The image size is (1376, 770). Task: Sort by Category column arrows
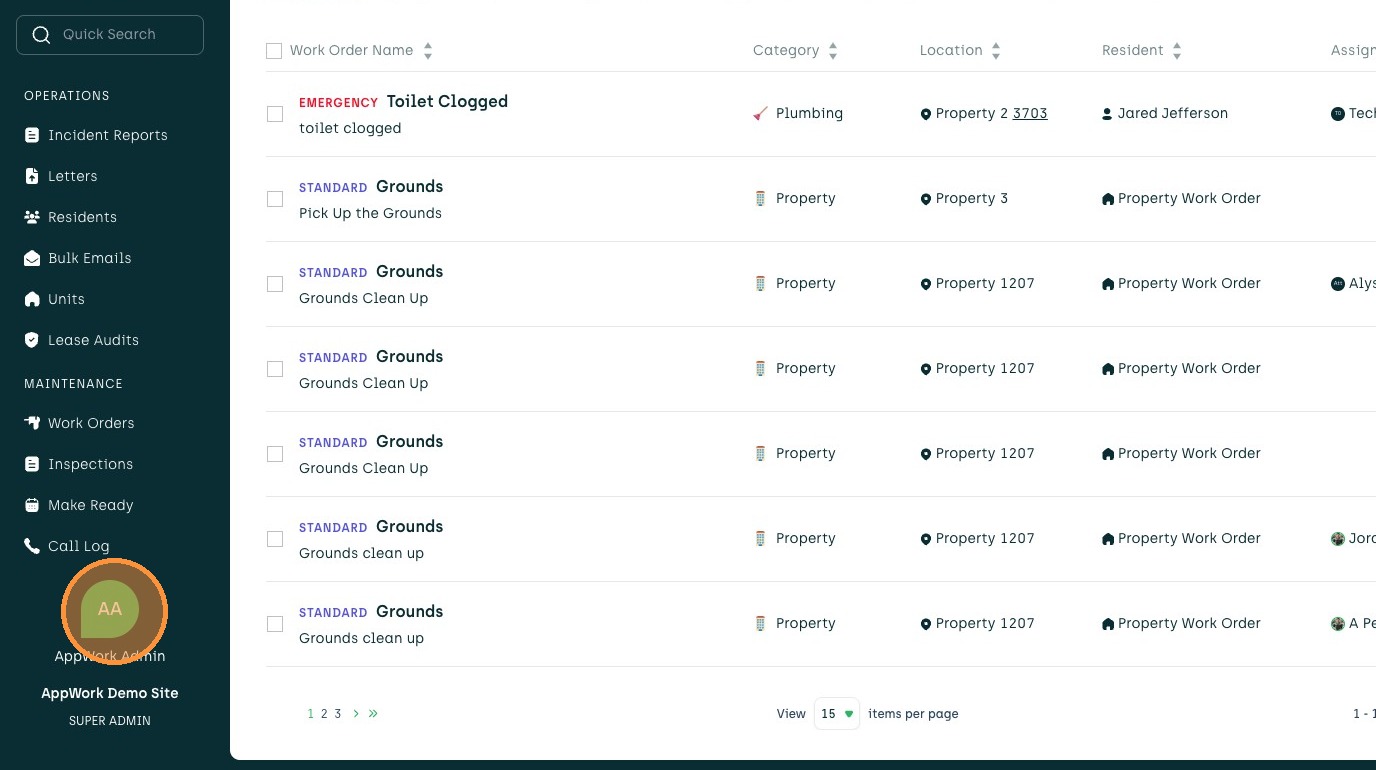(x=833, y=51)
